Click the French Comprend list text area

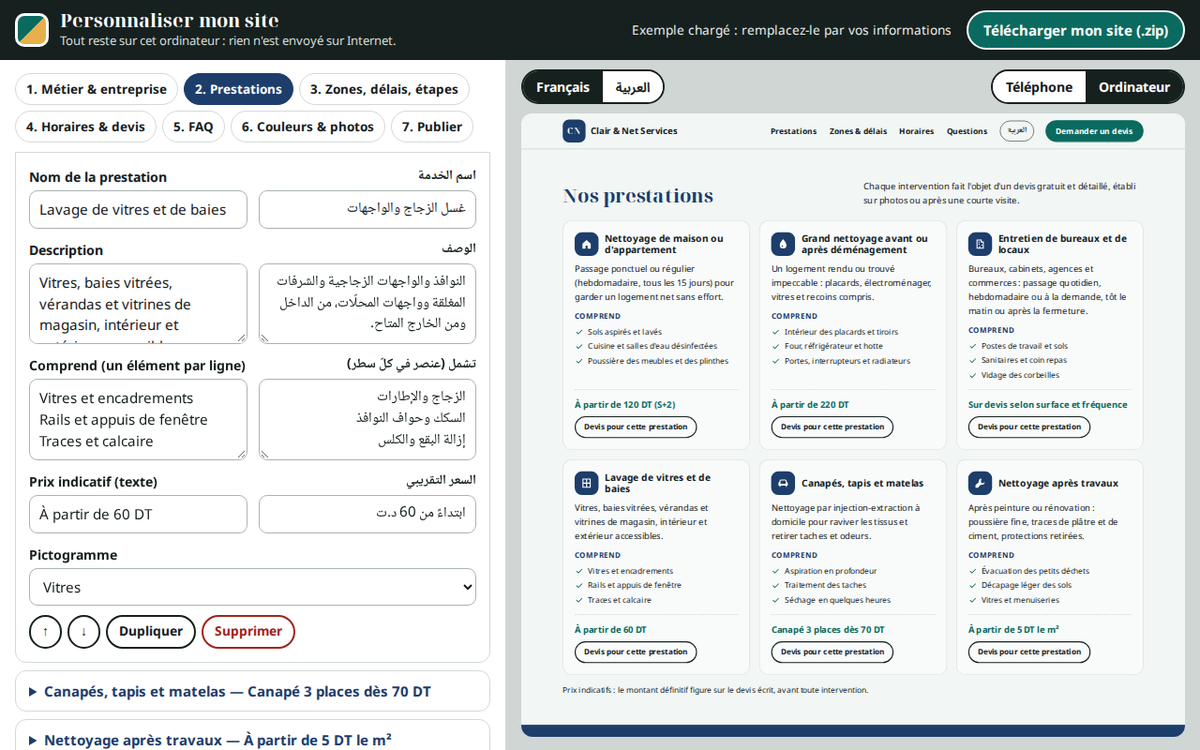point(138,419)
